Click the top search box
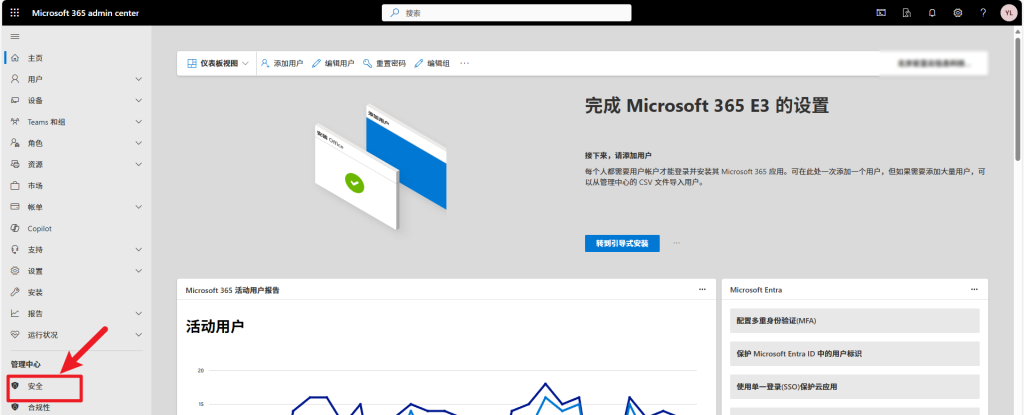Screen dimensions: 1024x415 pyautogui.click(x=506, y=12)
